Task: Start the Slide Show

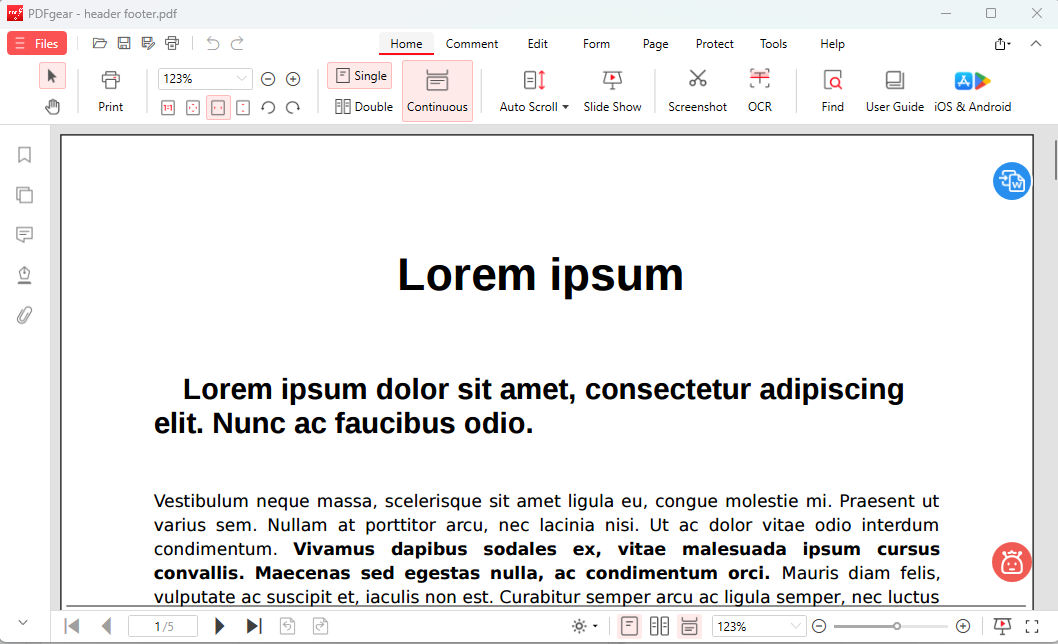Action: pyautogui.click(x=612, y=91)
